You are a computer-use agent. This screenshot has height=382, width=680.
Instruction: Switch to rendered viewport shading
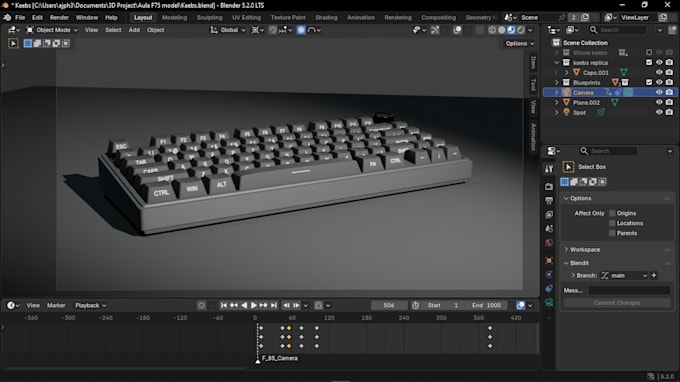521,30
